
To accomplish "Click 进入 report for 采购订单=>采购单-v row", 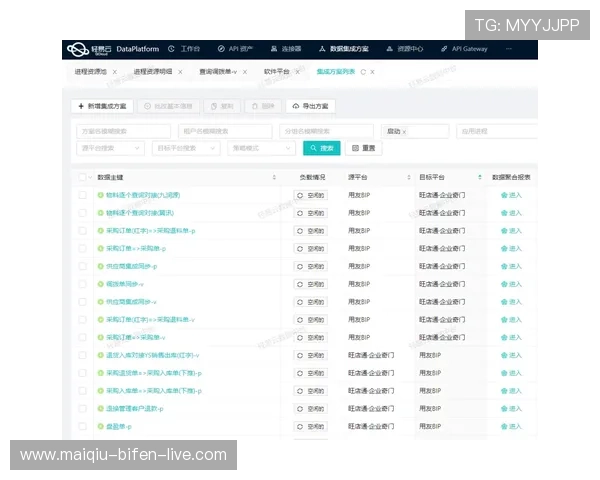I will [x=511, y=338].
